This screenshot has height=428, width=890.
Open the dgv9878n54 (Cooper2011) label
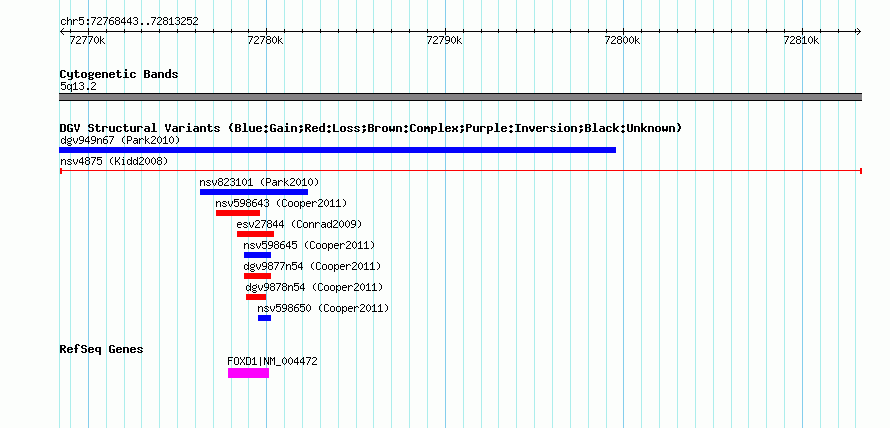314,287
